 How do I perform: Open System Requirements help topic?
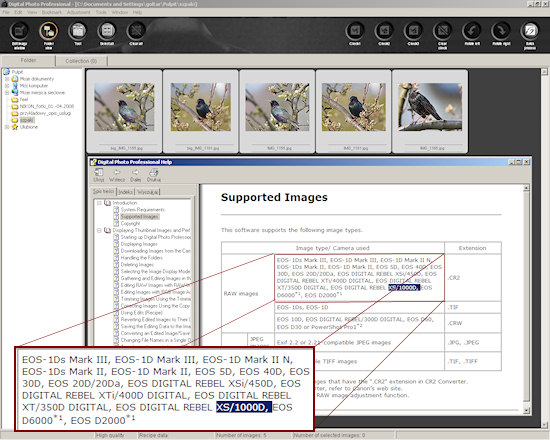click(142, 210)
